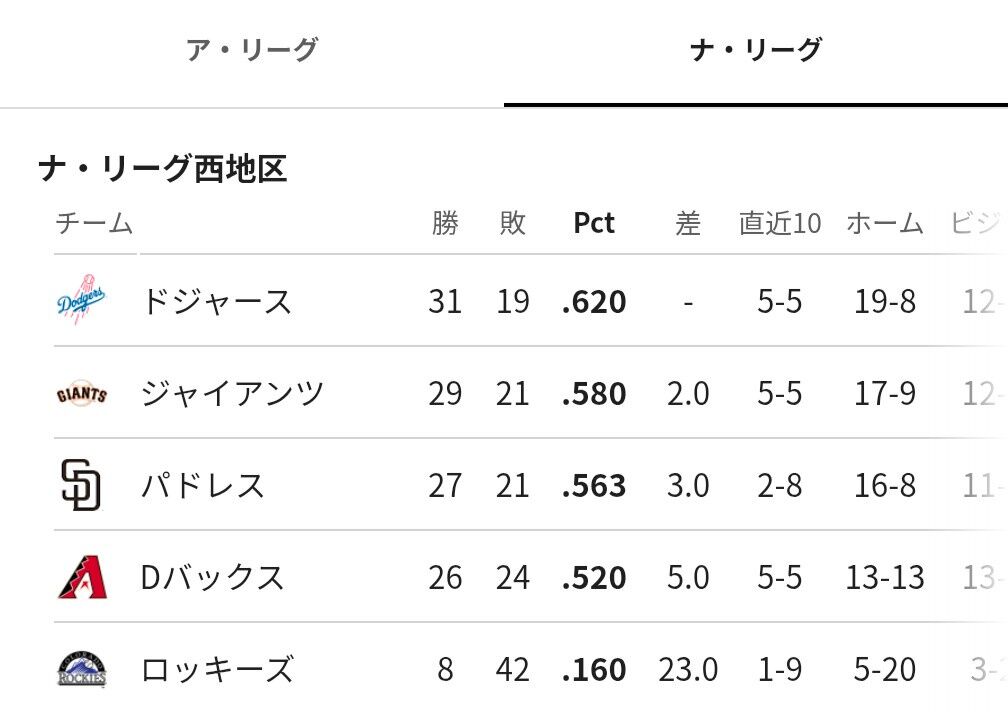
Task: Open the ドジャース team link
Action: 217,301
